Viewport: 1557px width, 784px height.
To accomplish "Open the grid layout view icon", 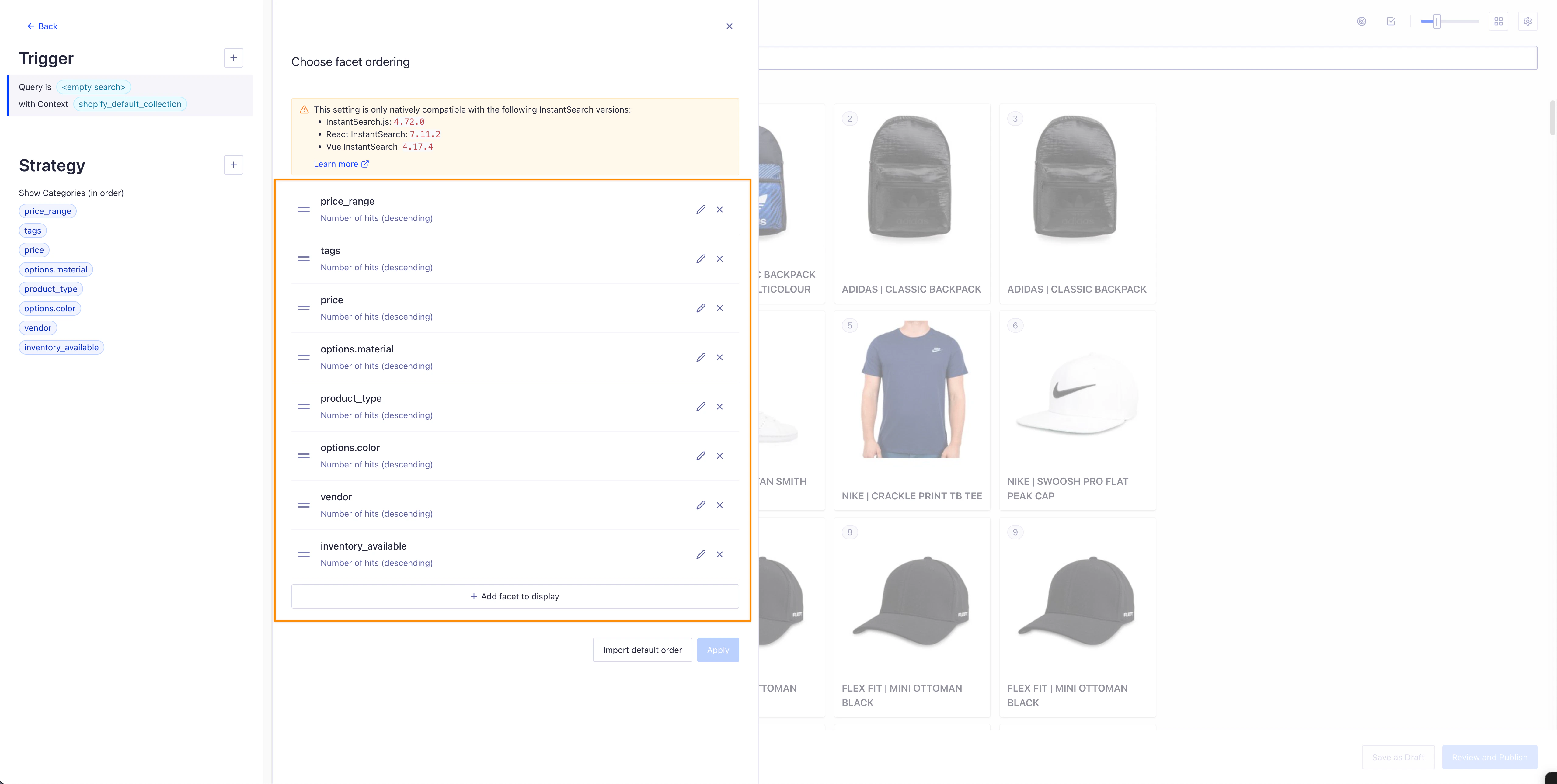I will tap(1498, 21).
